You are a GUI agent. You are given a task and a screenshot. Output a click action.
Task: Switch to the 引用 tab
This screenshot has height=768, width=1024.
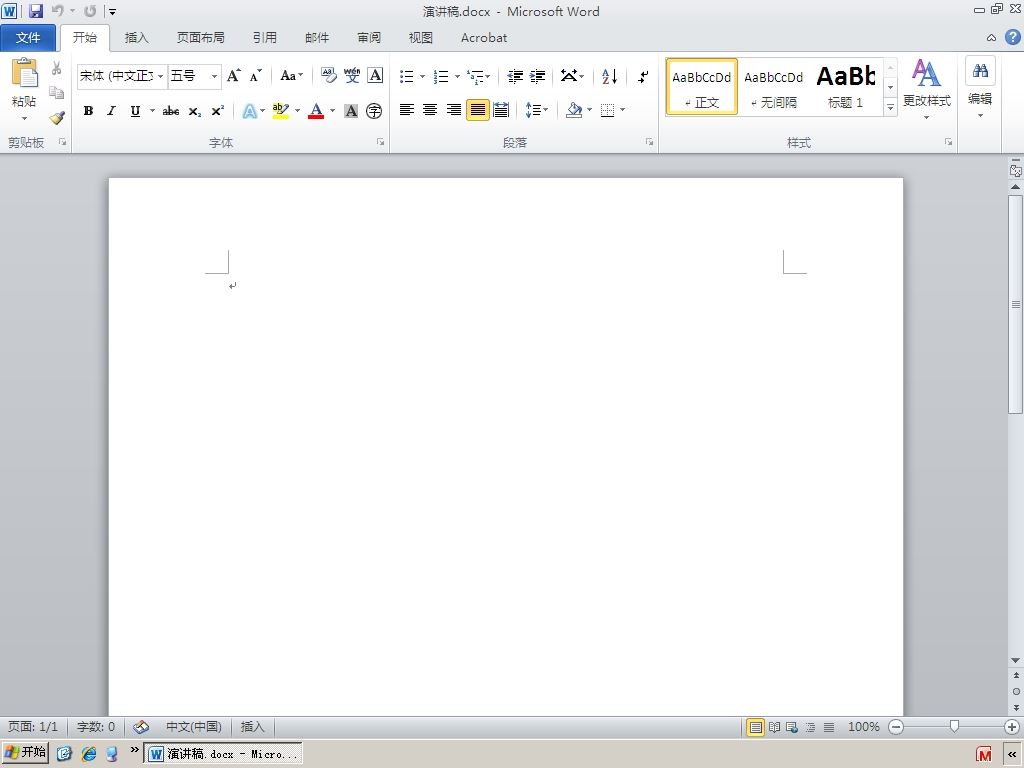264,38
